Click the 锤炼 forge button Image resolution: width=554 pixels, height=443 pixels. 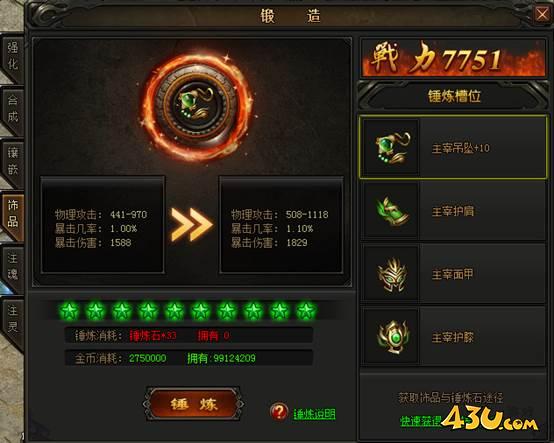(193, 404)
